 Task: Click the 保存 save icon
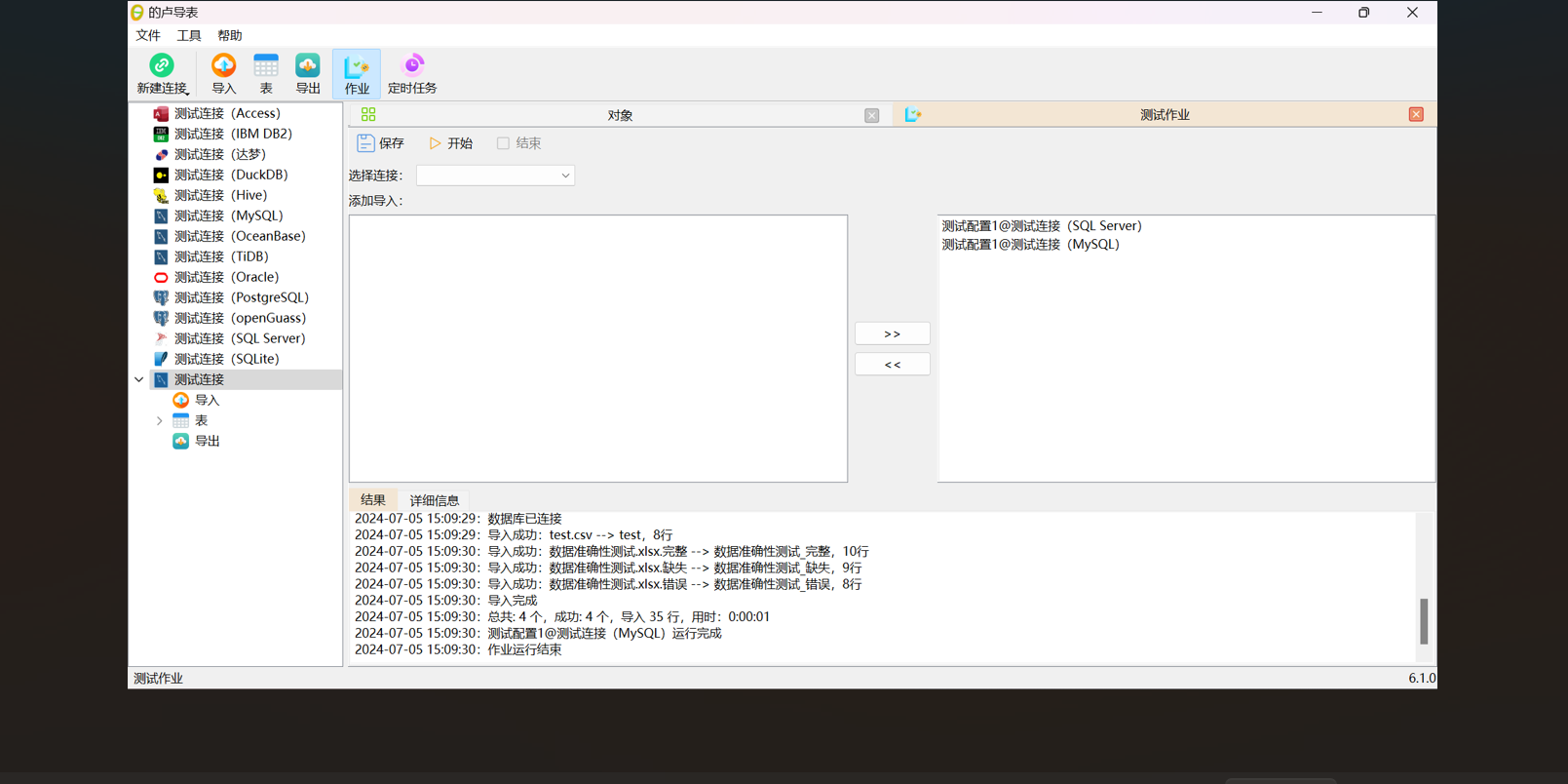[365, 143]
